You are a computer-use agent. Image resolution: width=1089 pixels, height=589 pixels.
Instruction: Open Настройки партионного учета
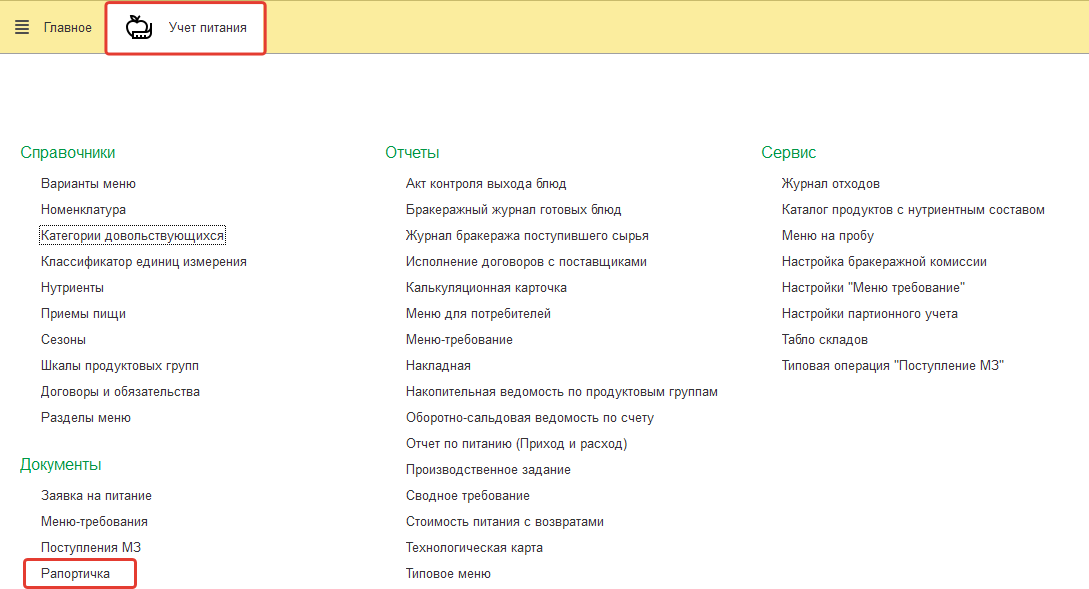coord(869,314)
